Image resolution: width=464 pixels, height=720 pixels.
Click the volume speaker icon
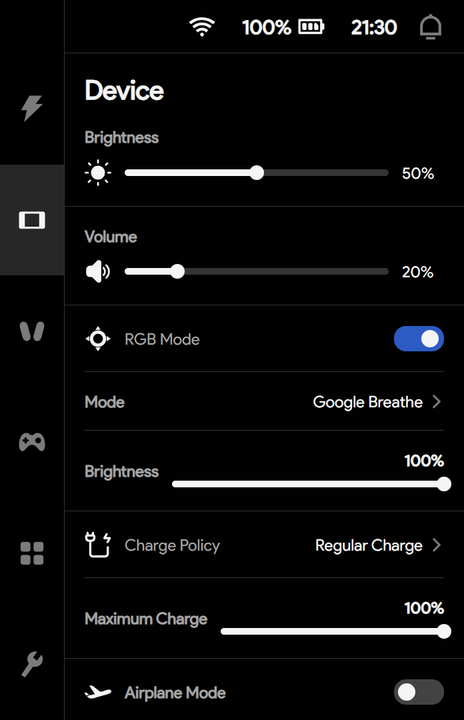click(98, 272)
